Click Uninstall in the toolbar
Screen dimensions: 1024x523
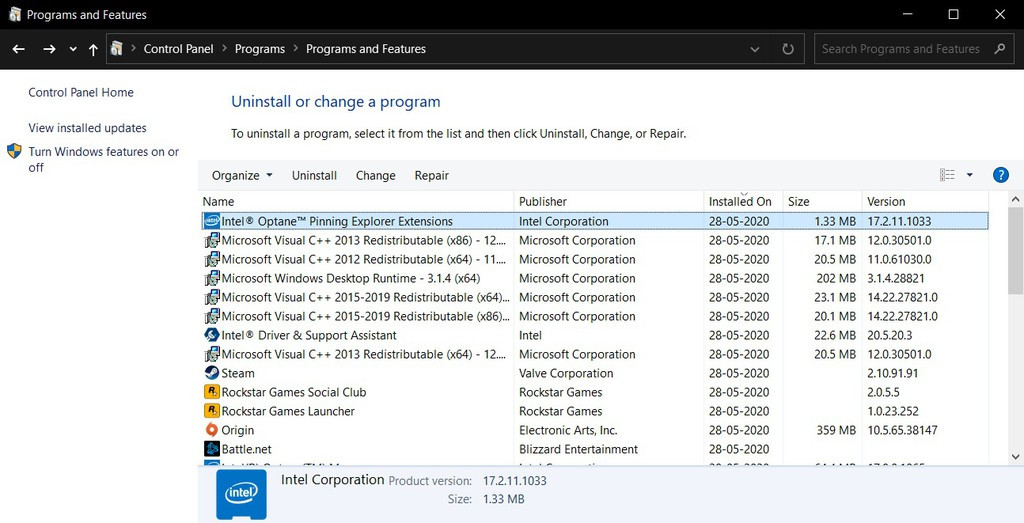pos(314,175)
